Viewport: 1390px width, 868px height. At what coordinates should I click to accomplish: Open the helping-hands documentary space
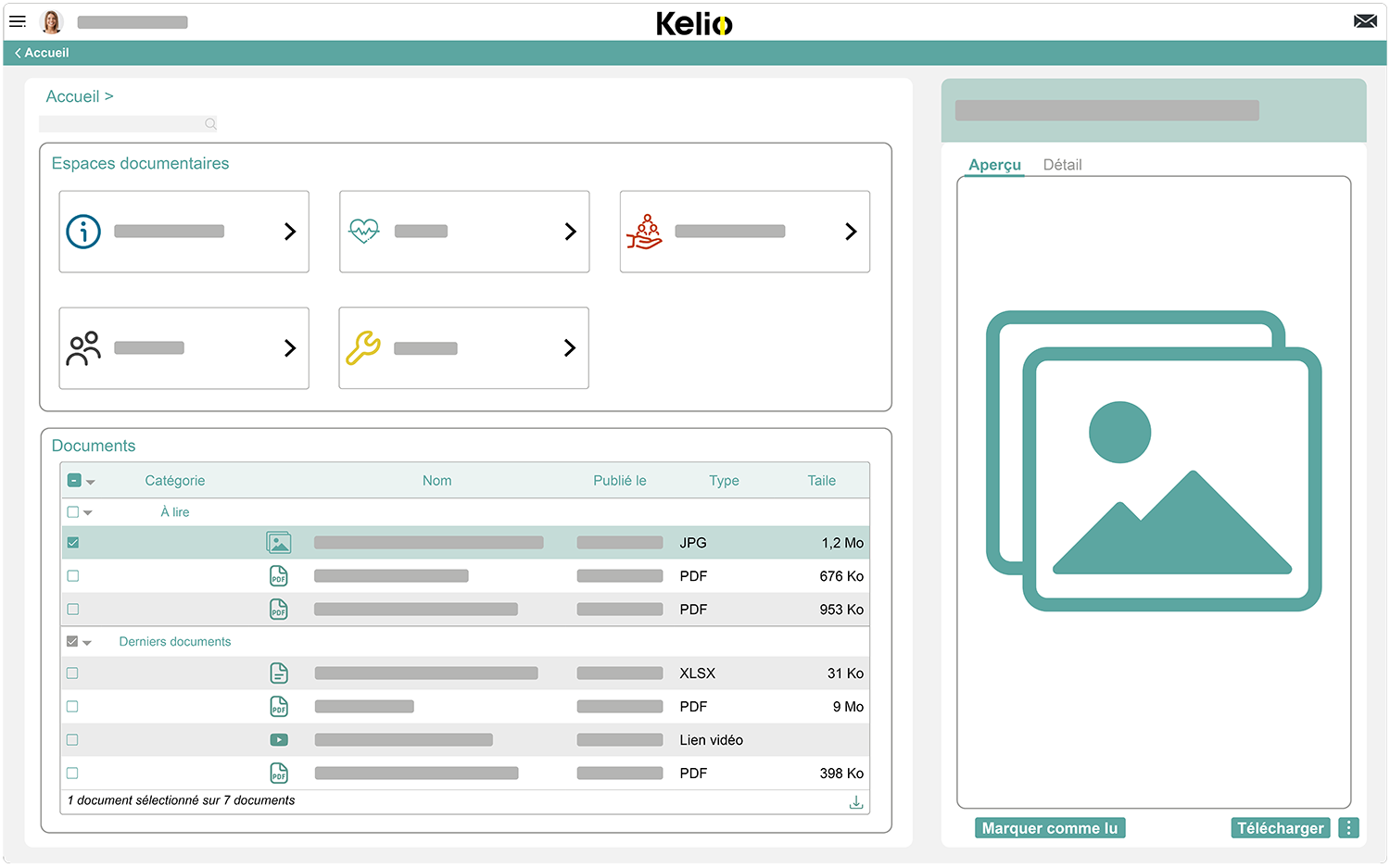(x=644, y=232)
